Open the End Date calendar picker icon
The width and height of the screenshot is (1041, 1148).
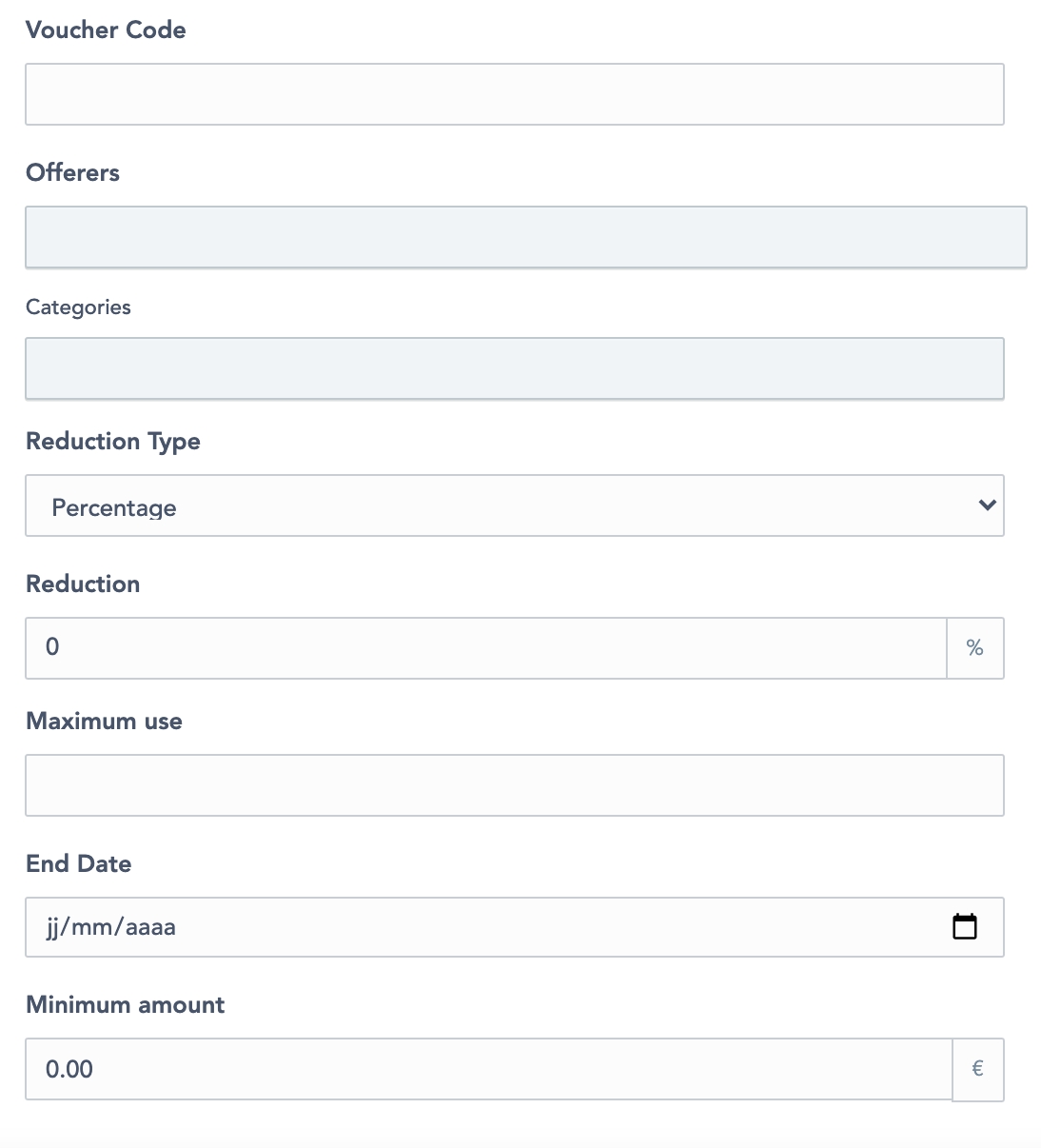tap(964, 926)
